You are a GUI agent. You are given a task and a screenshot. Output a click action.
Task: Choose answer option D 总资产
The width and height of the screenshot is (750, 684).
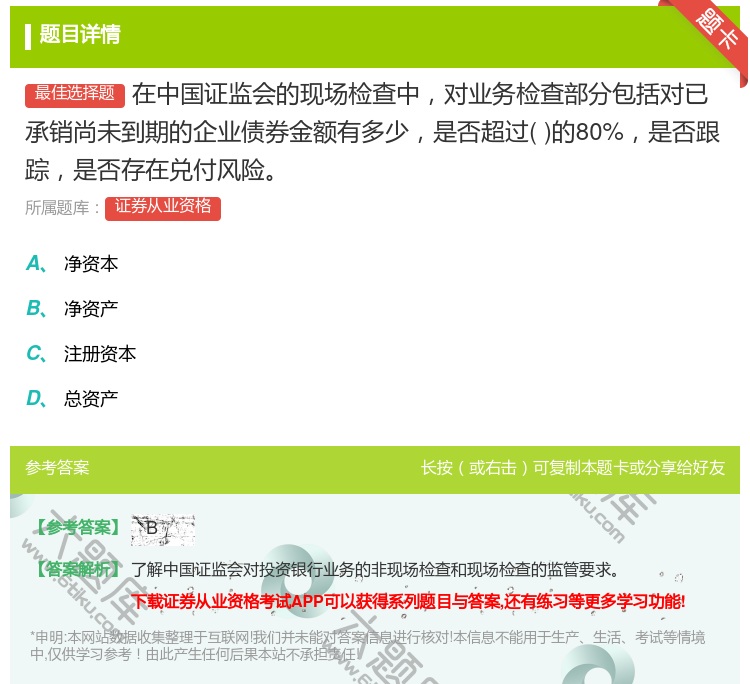coord(72,398)
